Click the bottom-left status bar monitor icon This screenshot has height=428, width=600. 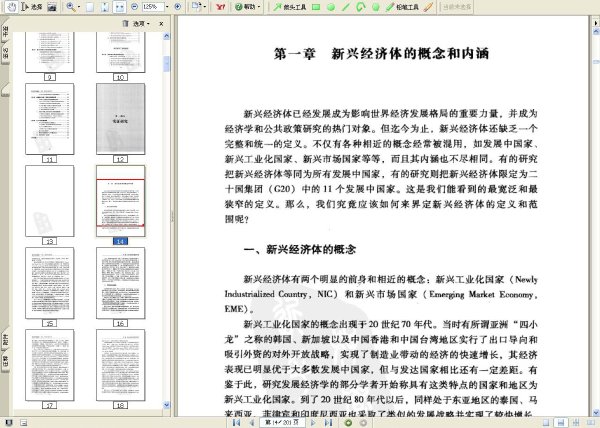pos(8,423)
